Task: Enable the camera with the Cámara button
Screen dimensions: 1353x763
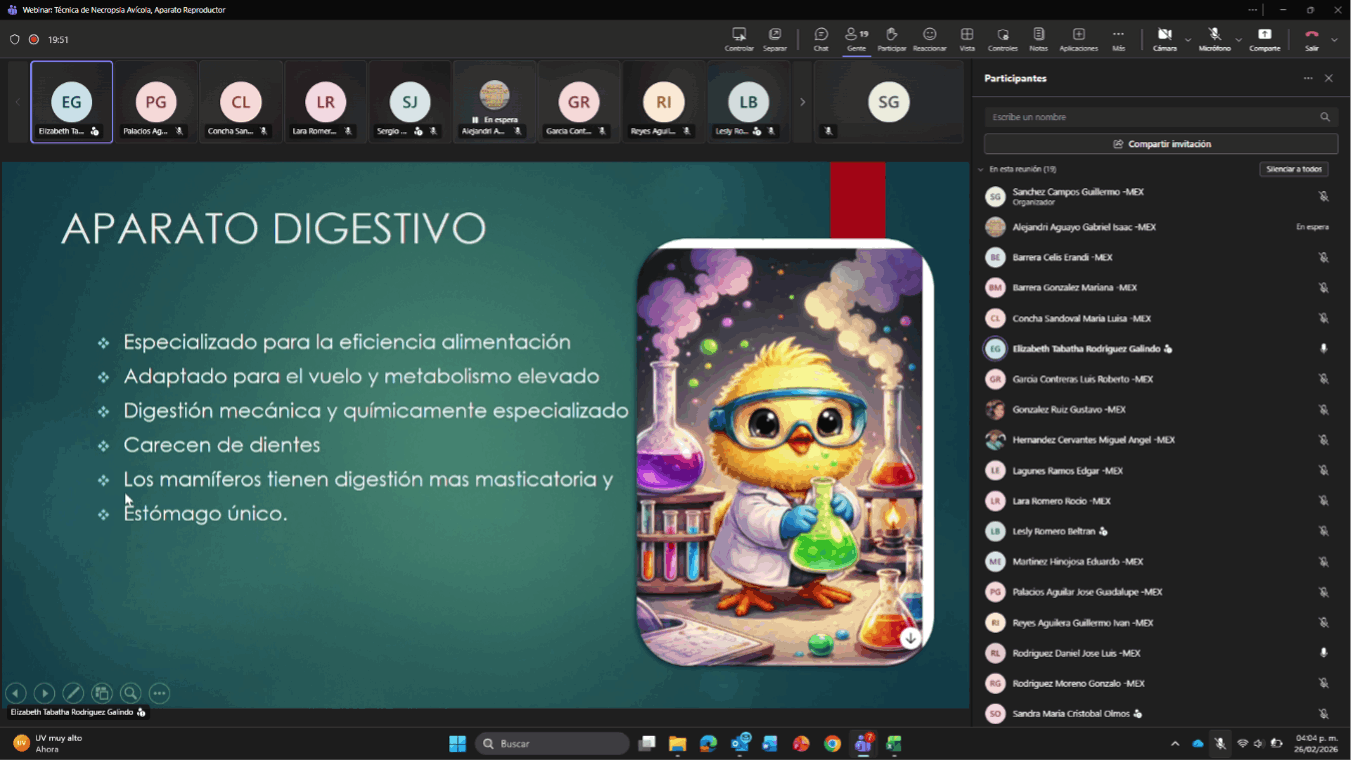Action: click(1163, 38)
